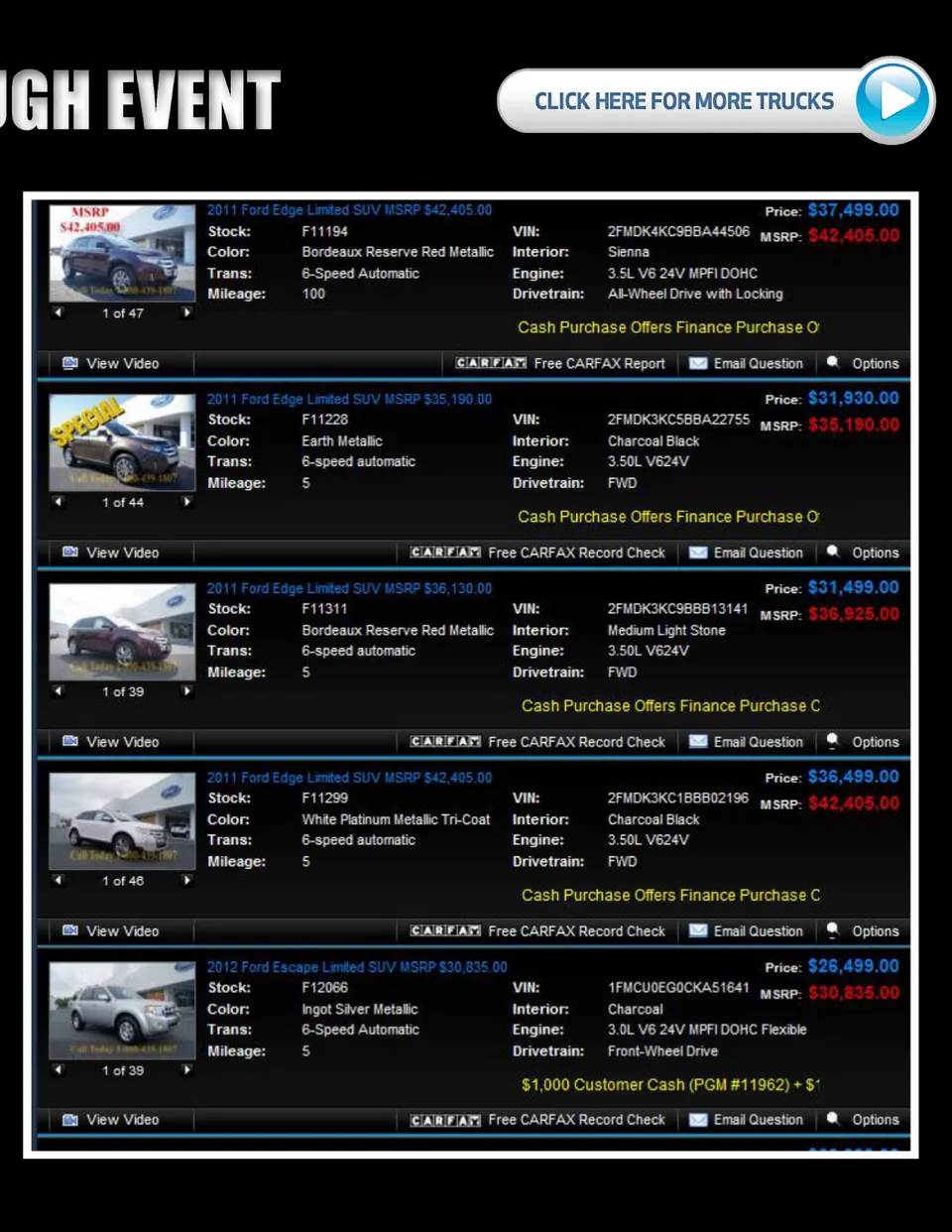Click the cash purchase offers text for F11228
The height and width of the screenshot is (1232, 952).
[667, 517]
